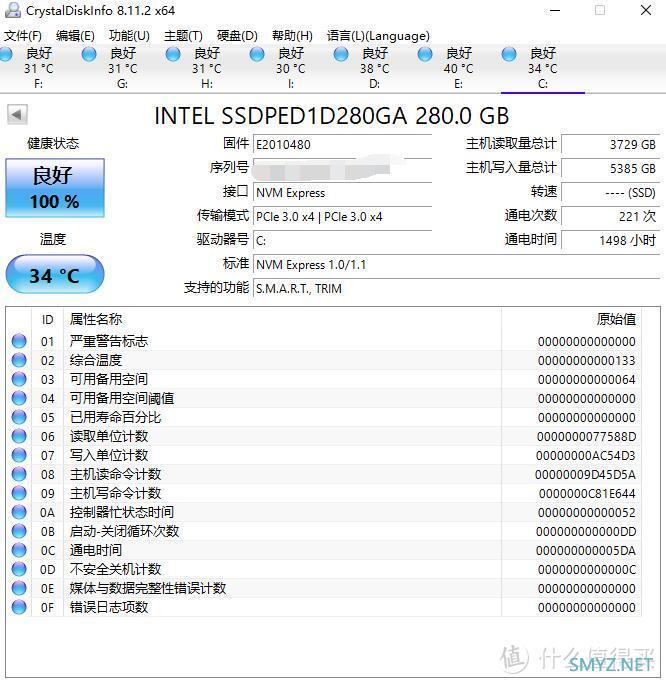Click the 固件 field showing E2010480
This screenshot has width=666, height=684.
click(x=342, y=144)
